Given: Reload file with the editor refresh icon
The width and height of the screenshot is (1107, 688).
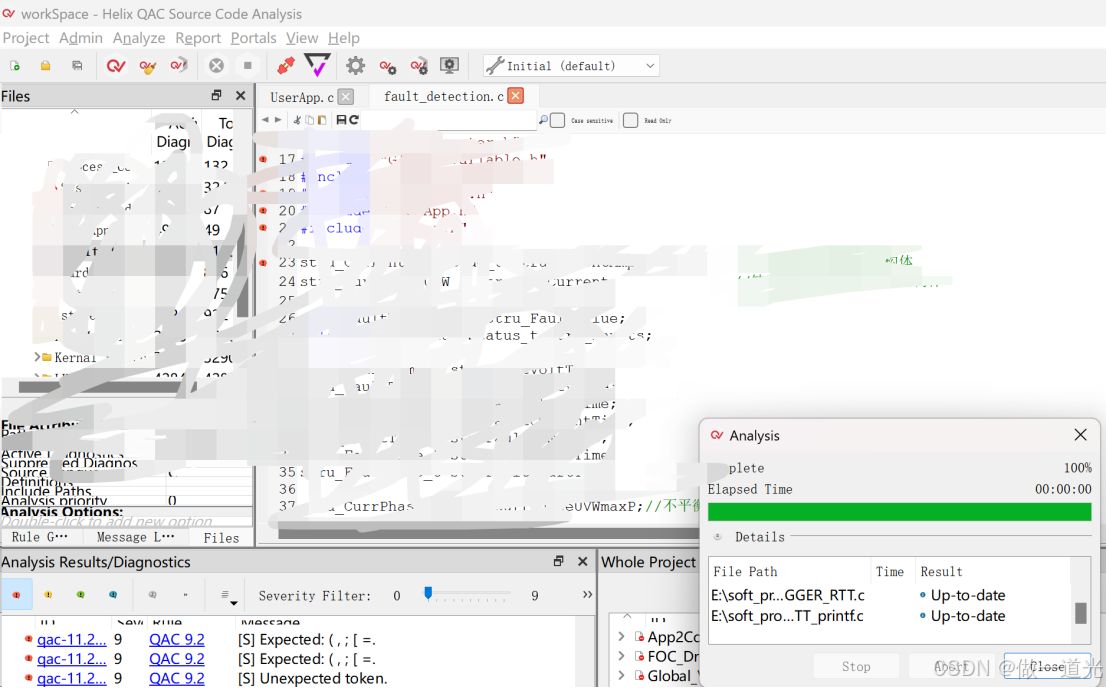Looking at the screenshot, I should (x=354, y=120).
